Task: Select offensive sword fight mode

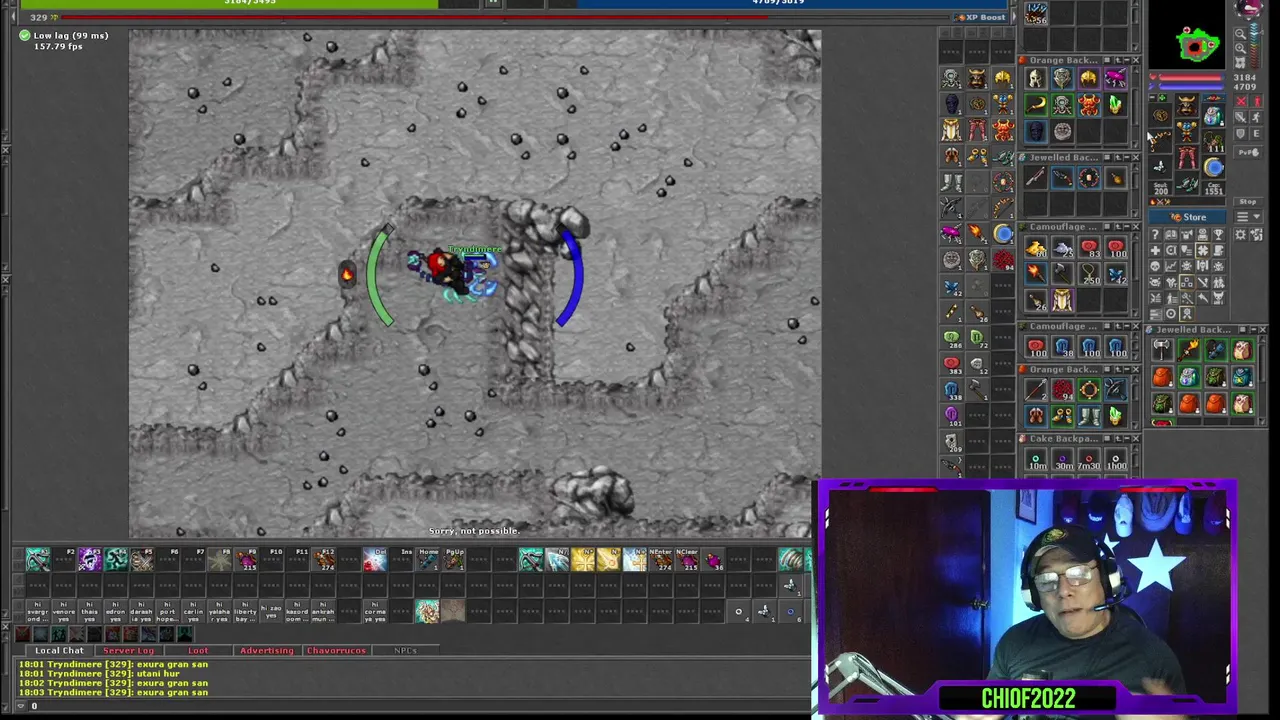Action: tap(1241, 117)
